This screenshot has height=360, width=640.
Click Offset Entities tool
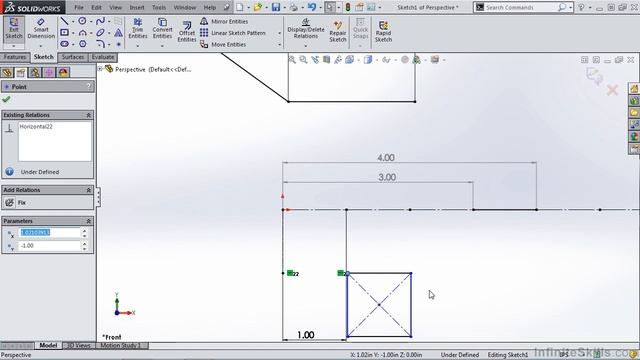tap(187, 32)
